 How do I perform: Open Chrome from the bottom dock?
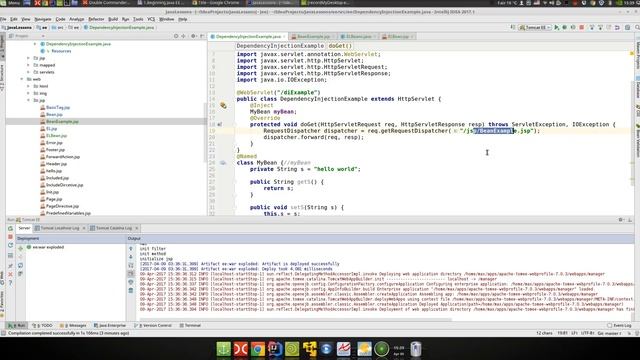pyautogui.click(x=258, y=349)
